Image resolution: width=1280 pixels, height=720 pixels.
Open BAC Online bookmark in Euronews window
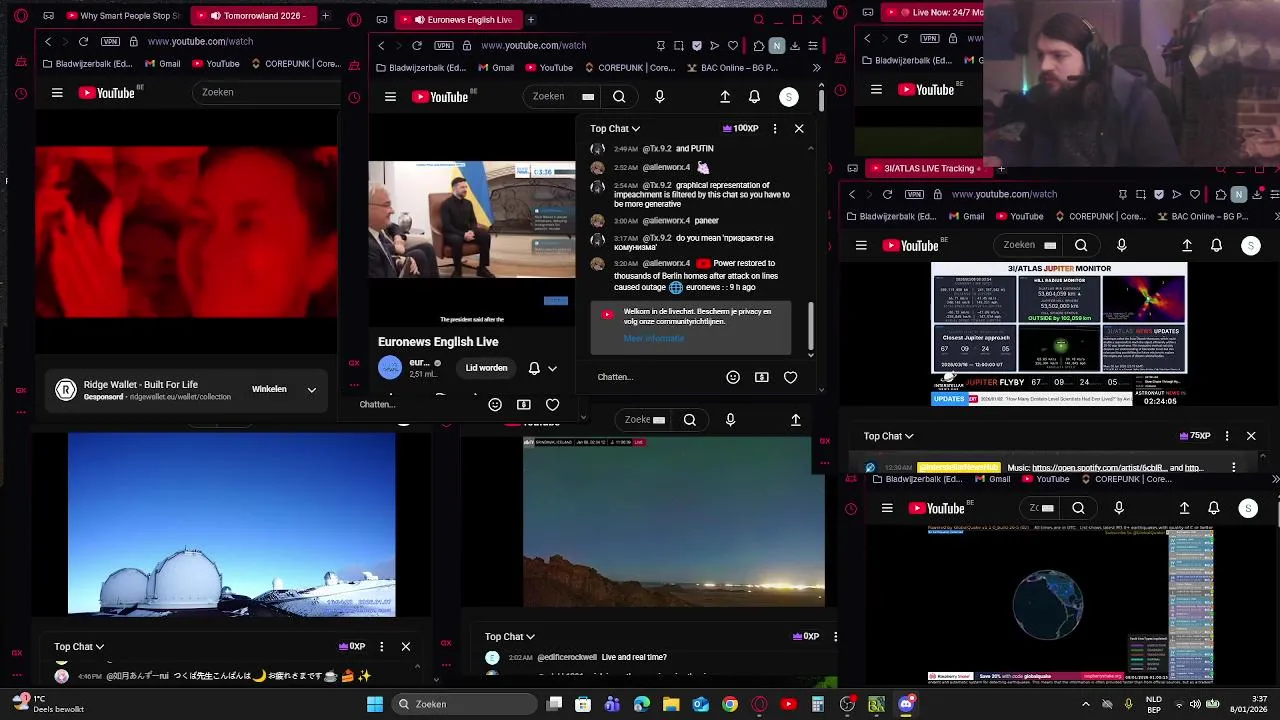point(733,68)
